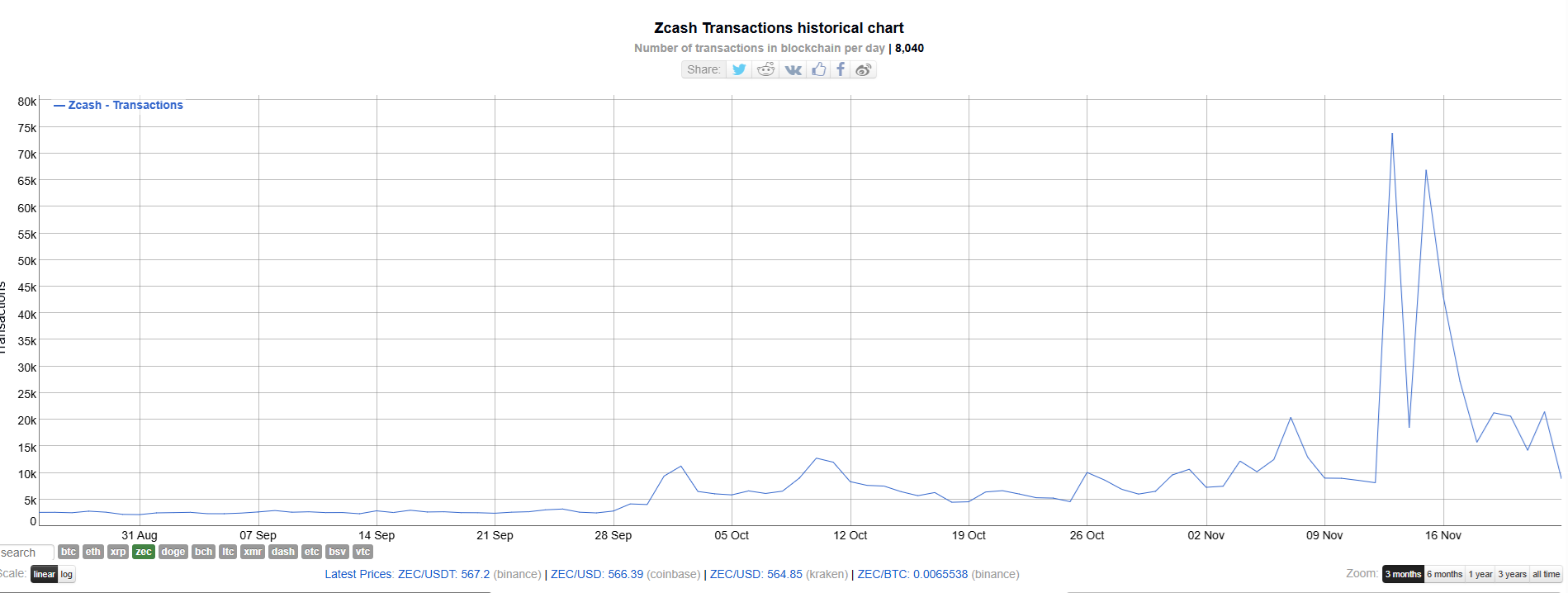Keep chart scale on linear
Viewport: 1568px width, 593px height.
tap(44, 574)
